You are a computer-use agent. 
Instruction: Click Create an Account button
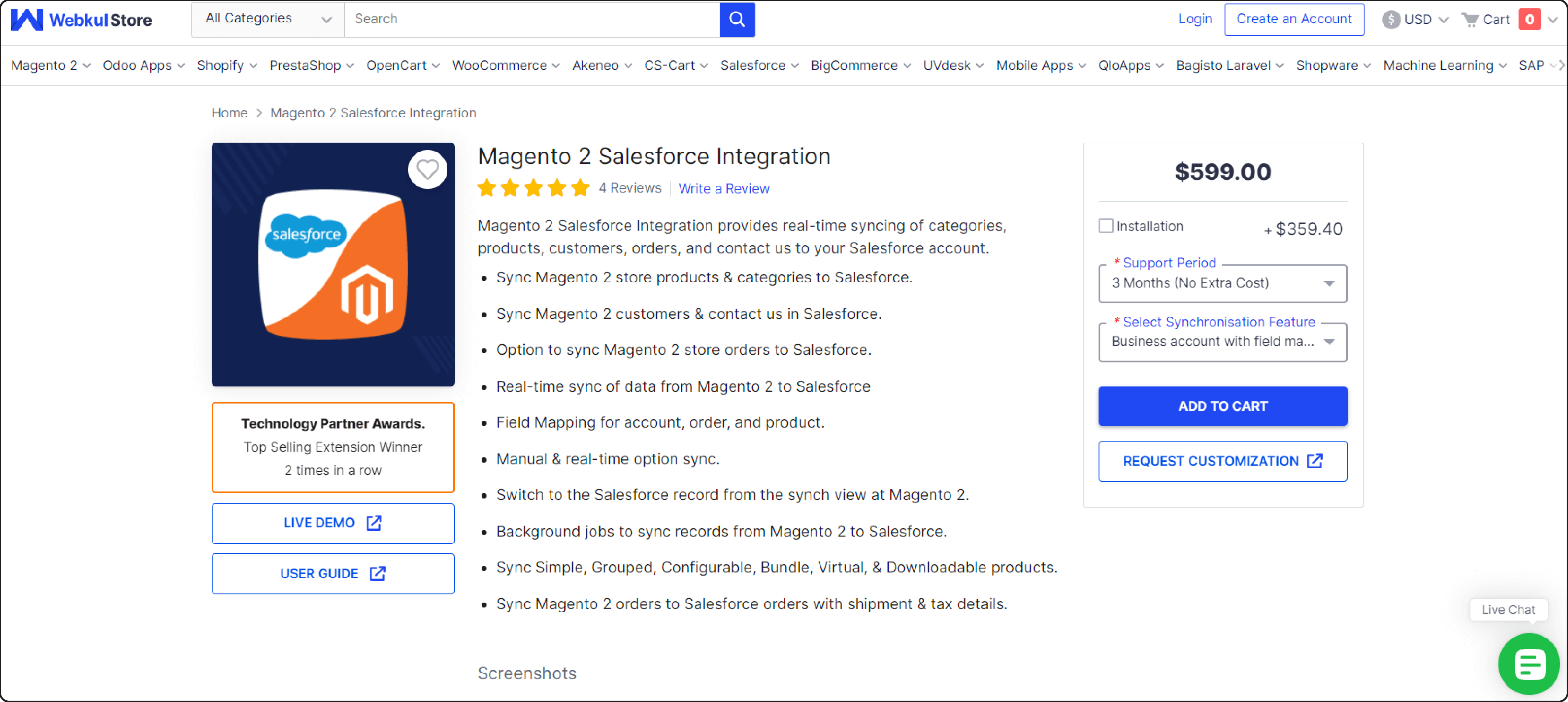1294,20
